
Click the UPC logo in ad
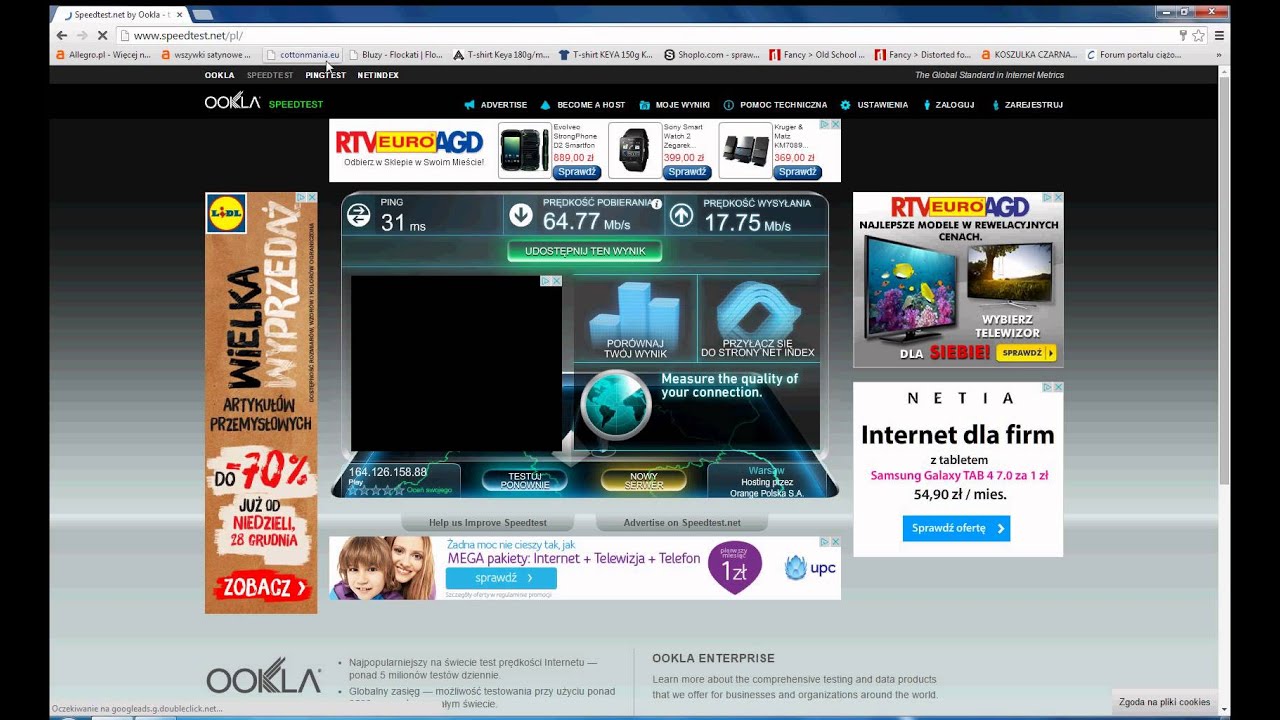pos(810,568)
